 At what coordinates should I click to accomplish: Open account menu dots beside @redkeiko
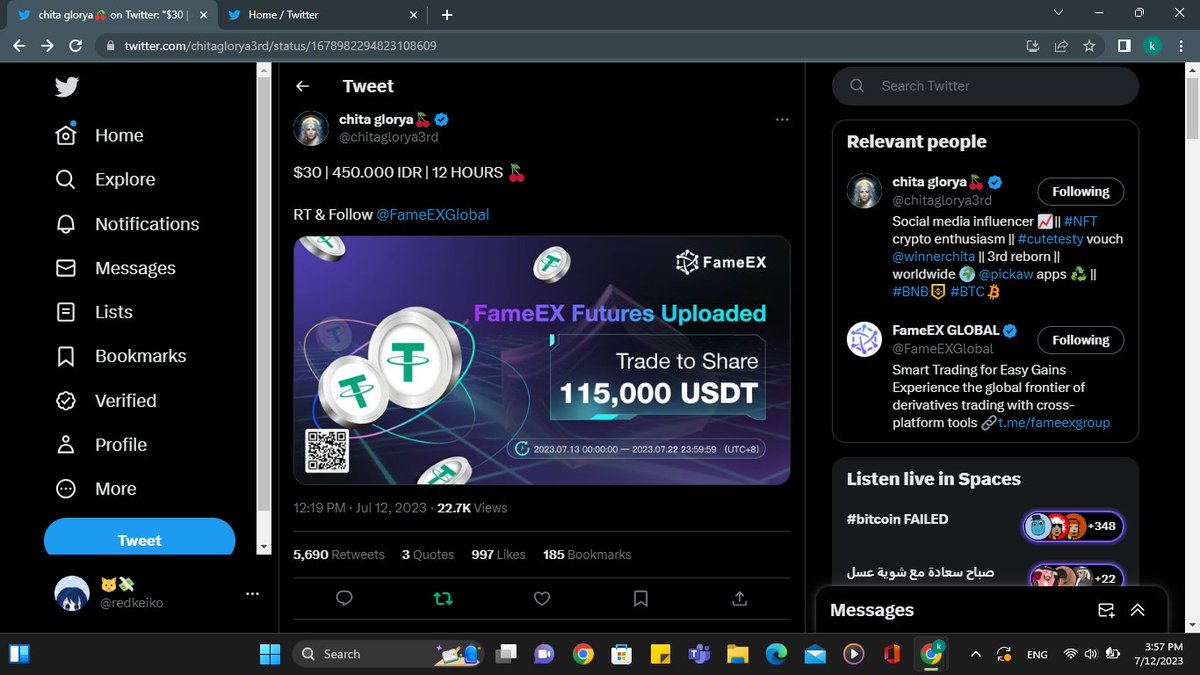[x=252, y=593]
